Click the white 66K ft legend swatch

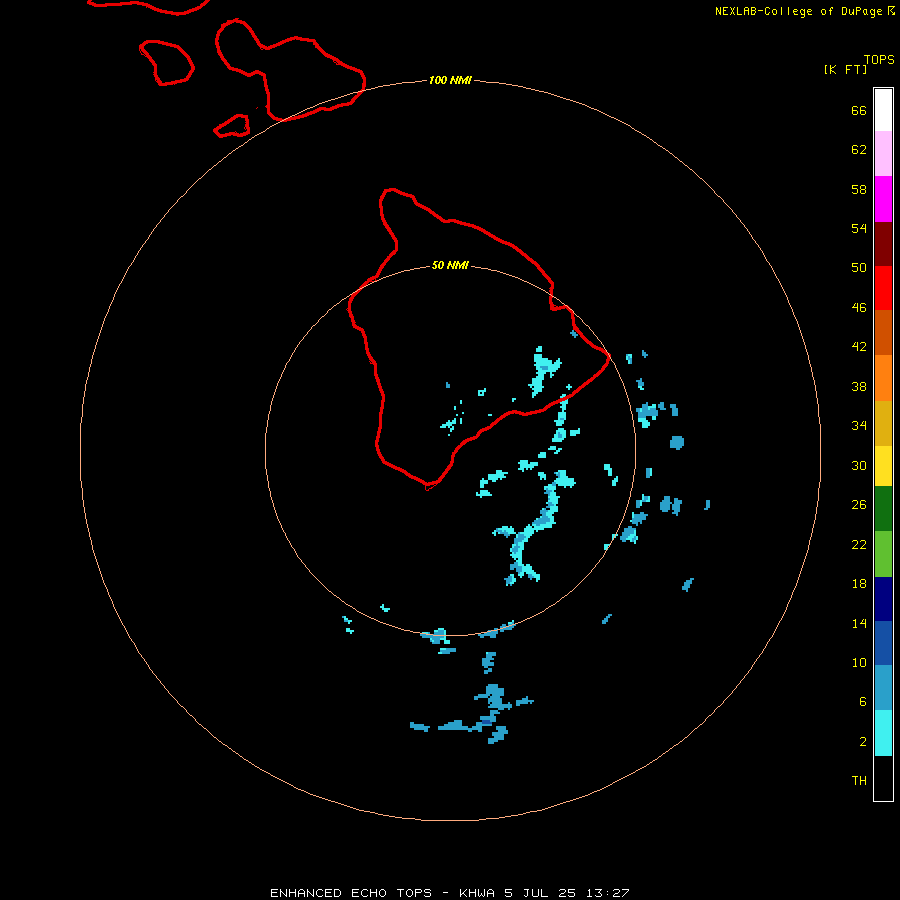(883, 110)
